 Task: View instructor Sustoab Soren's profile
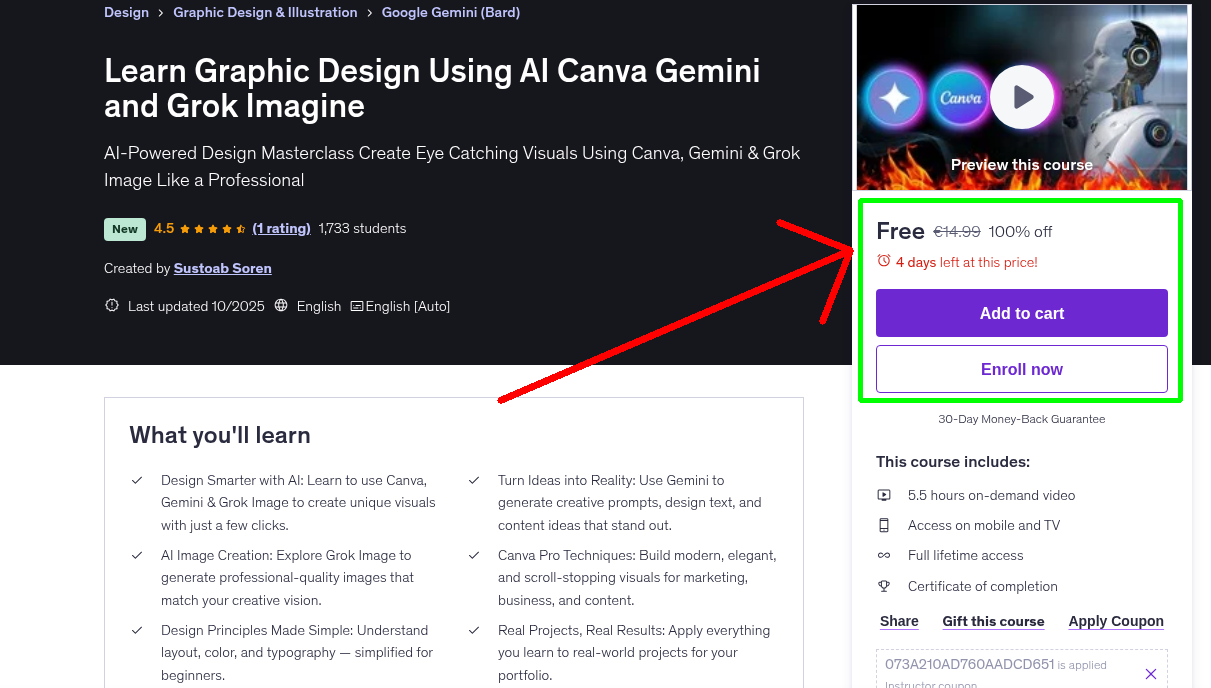click(222, 268)
